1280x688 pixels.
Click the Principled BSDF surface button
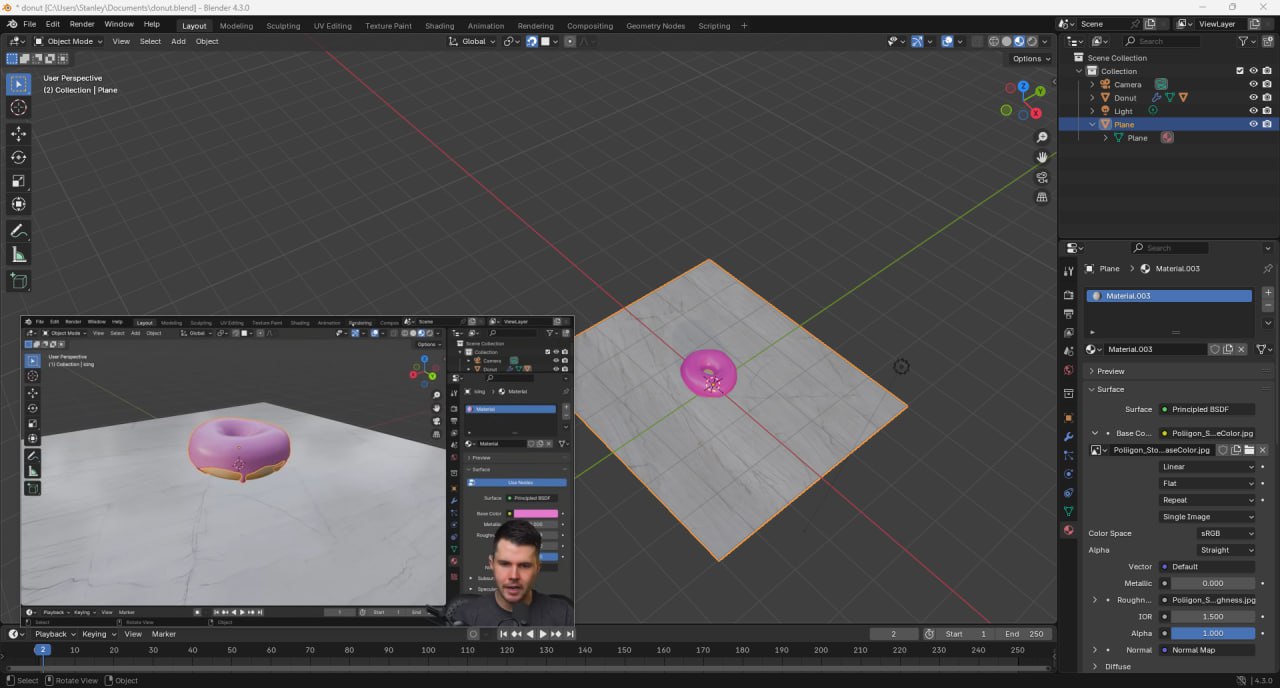coord(1207,409)
